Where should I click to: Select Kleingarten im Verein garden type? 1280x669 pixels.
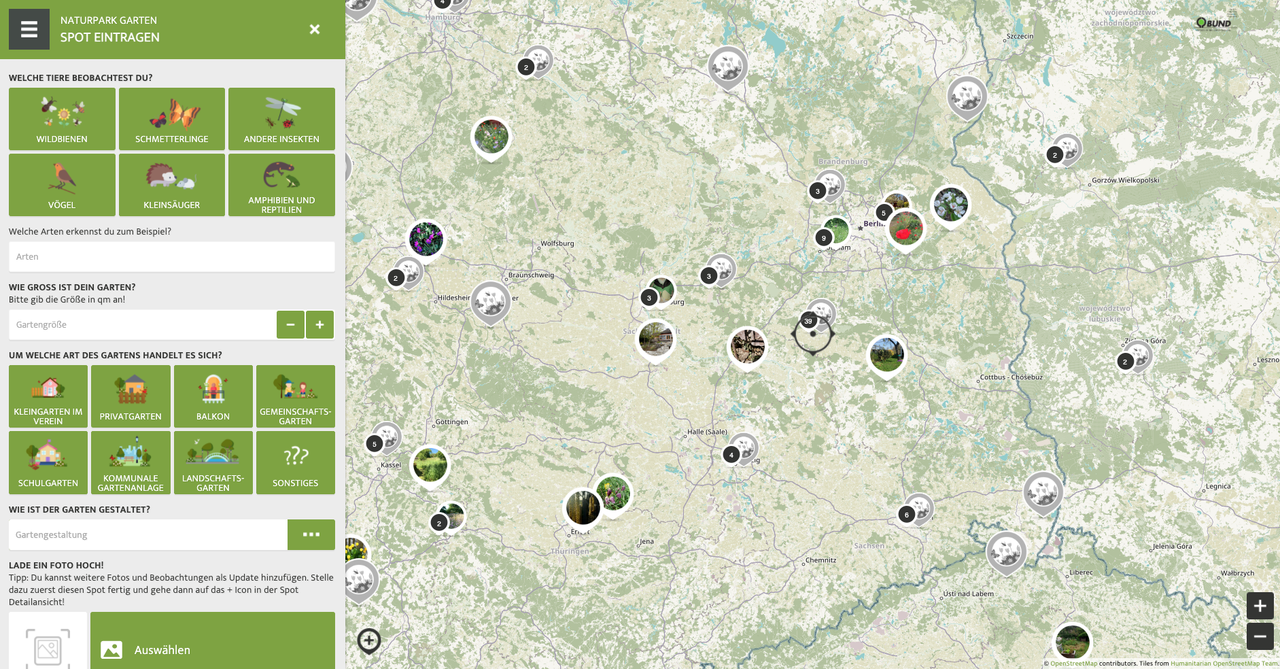[48, 396]
